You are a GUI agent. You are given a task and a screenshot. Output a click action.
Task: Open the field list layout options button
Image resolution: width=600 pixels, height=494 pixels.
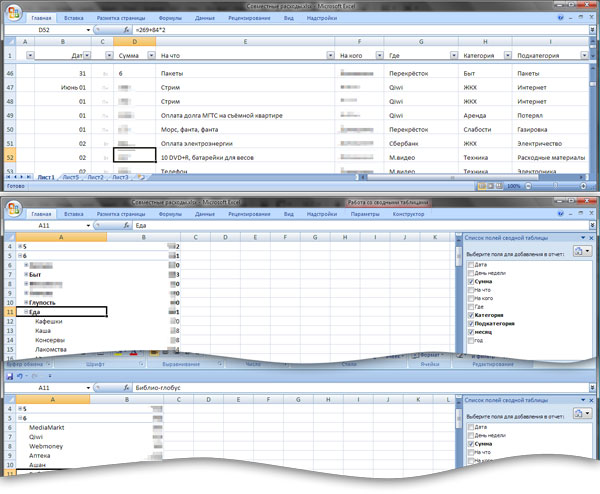pyautogui.click(x=583, y=254)
